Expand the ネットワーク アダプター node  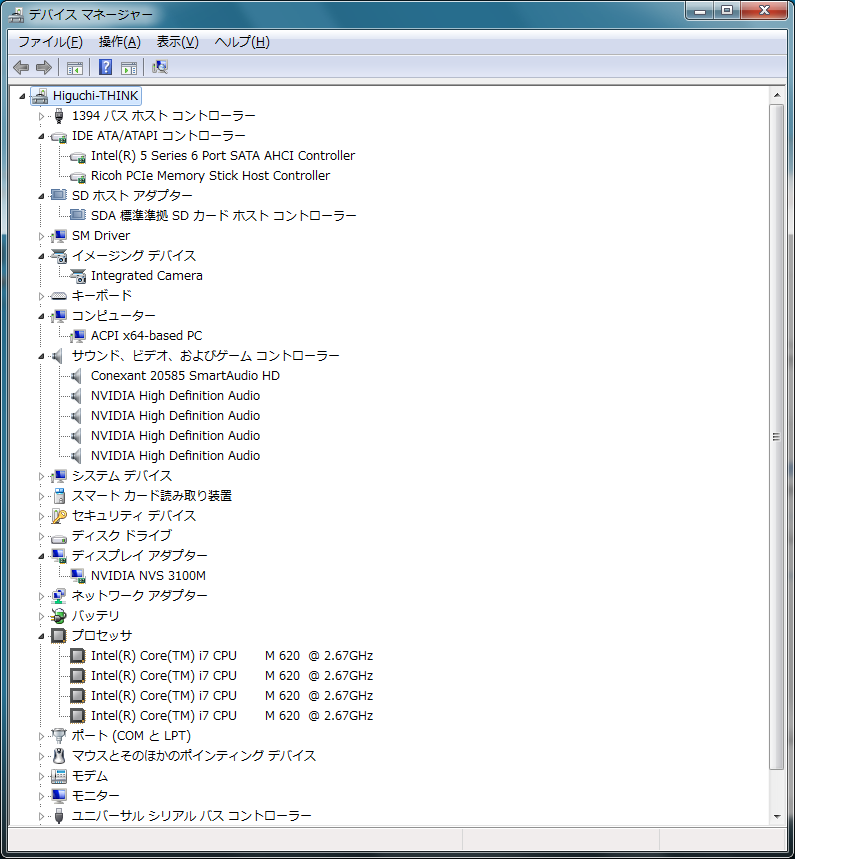(41, 596)
